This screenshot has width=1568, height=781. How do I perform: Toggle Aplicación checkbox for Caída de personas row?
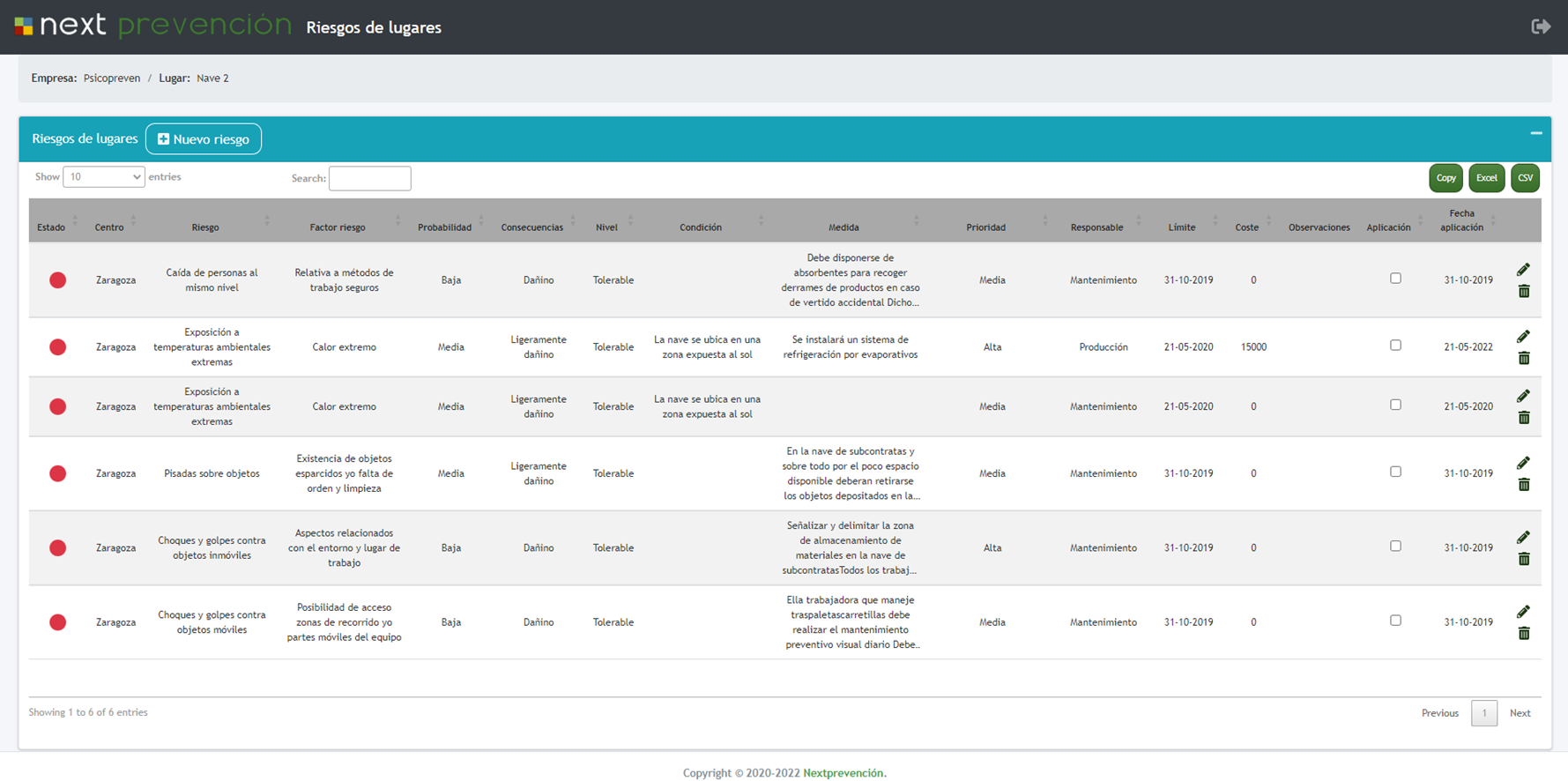click(x=1395, y=279)
